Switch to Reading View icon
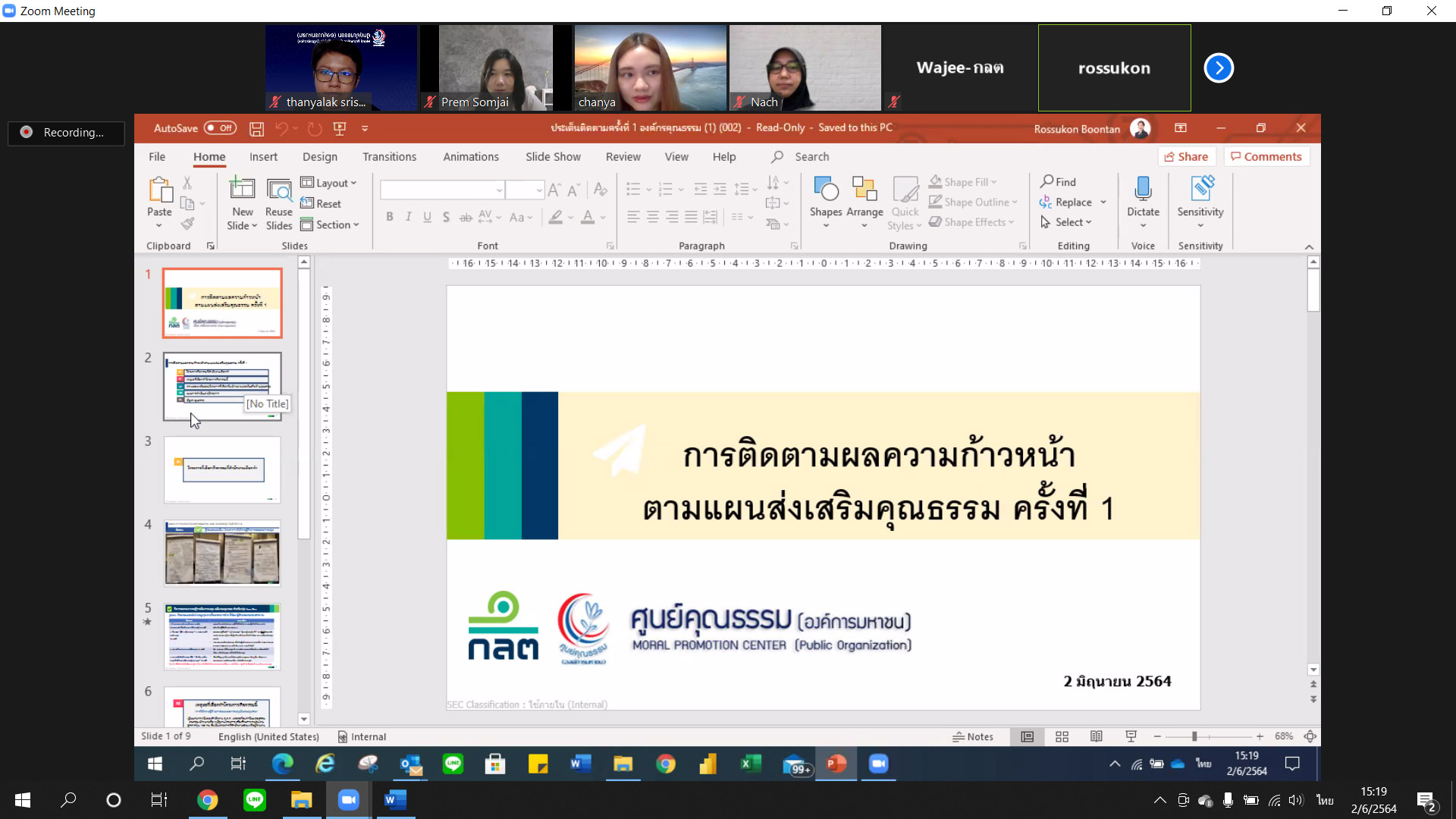The height and width of the screenshot is (819, 1456). point(1096,736)
